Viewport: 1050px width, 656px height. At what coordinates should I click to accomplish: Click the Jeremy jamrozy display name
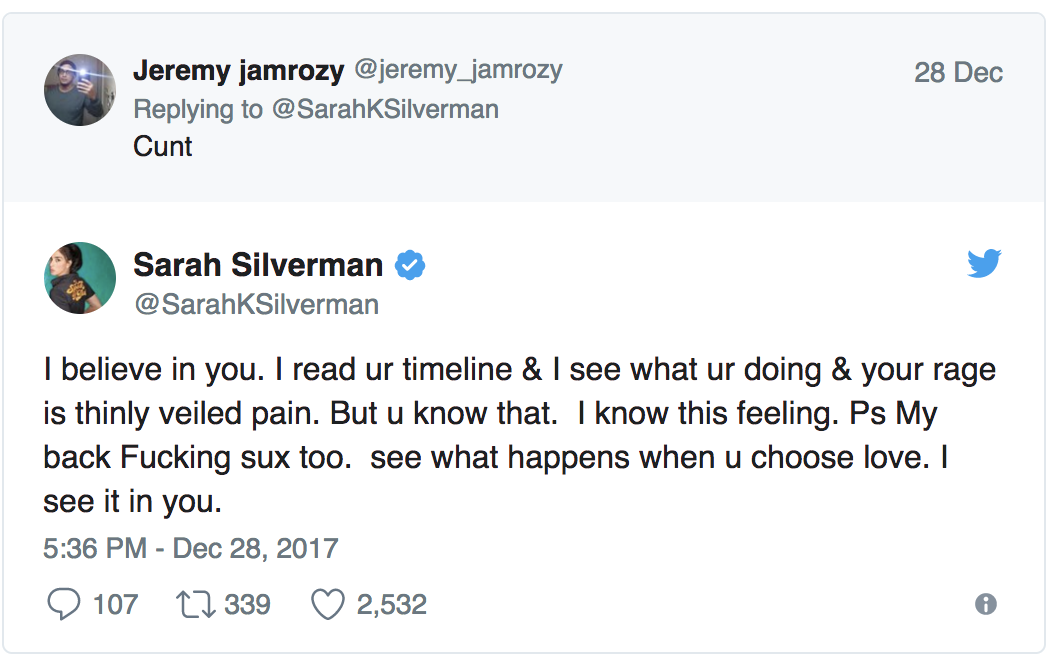tap(238, 71)
